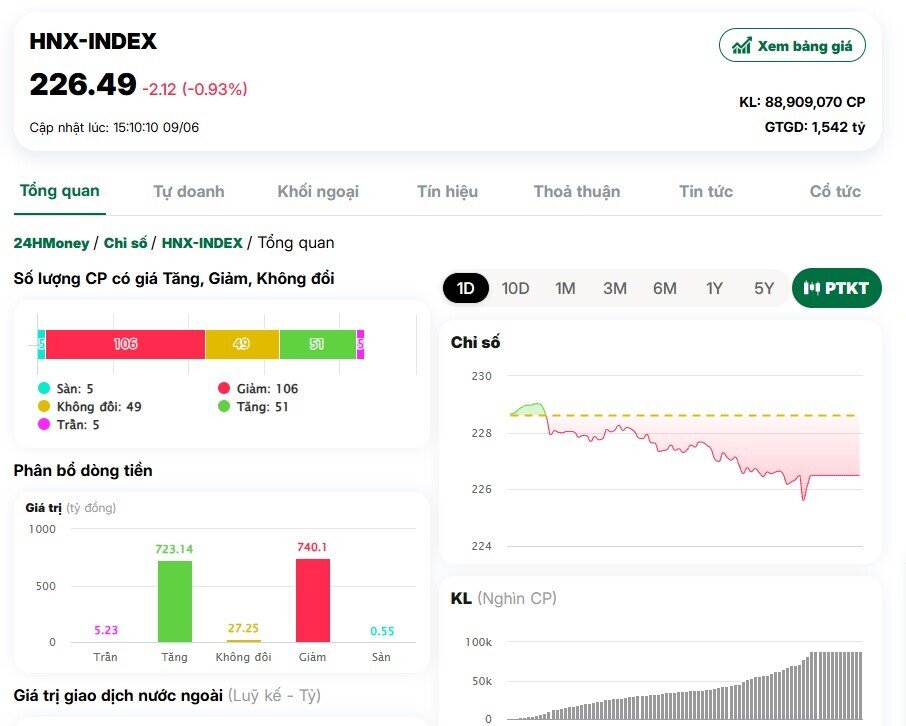Click the Không đổi money flow bar
Viewport: 906px width, 726px height.
243,640
